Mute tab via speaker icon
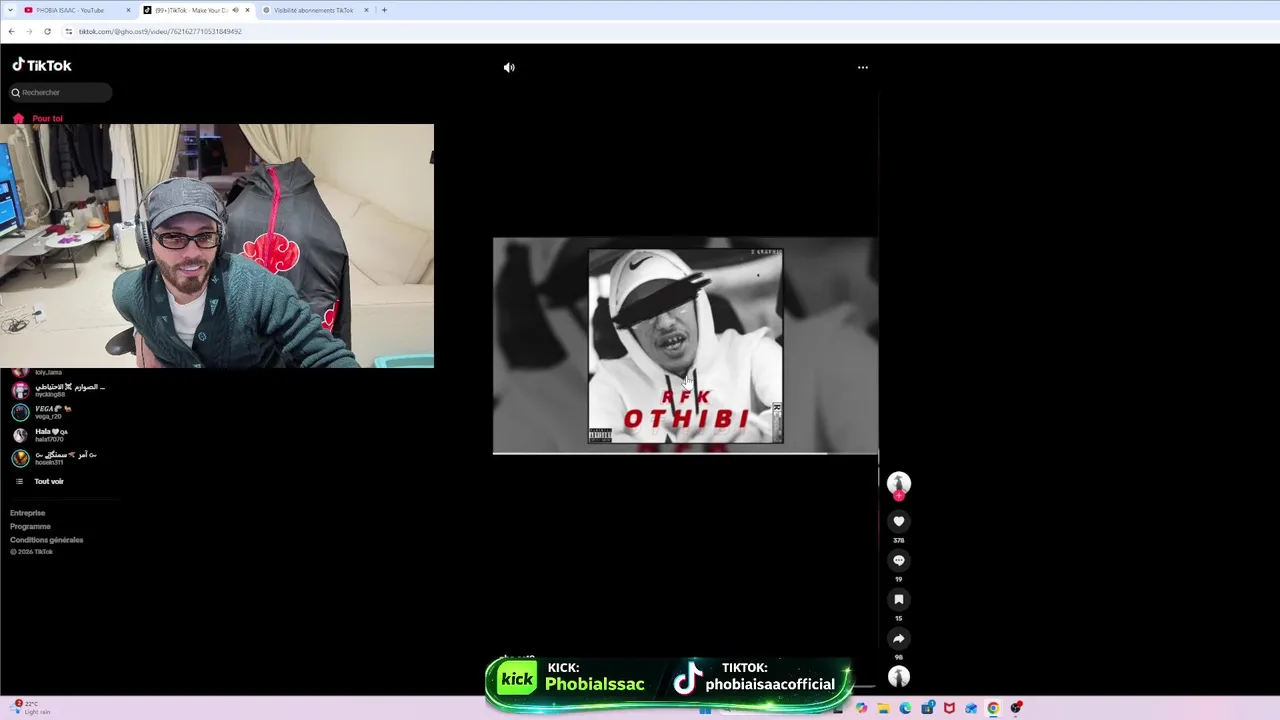The width and height of the screenshot is (1280, 720). 235,10
